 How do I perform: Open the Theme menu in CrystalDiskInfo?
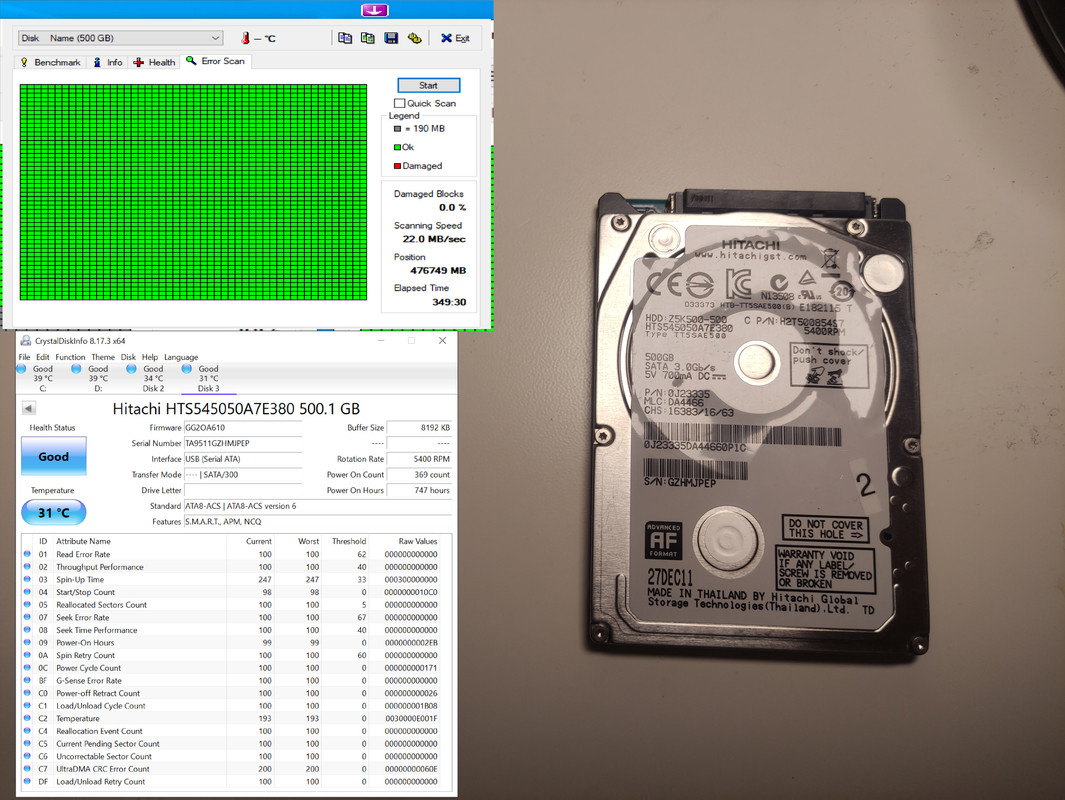coord(103,357)
